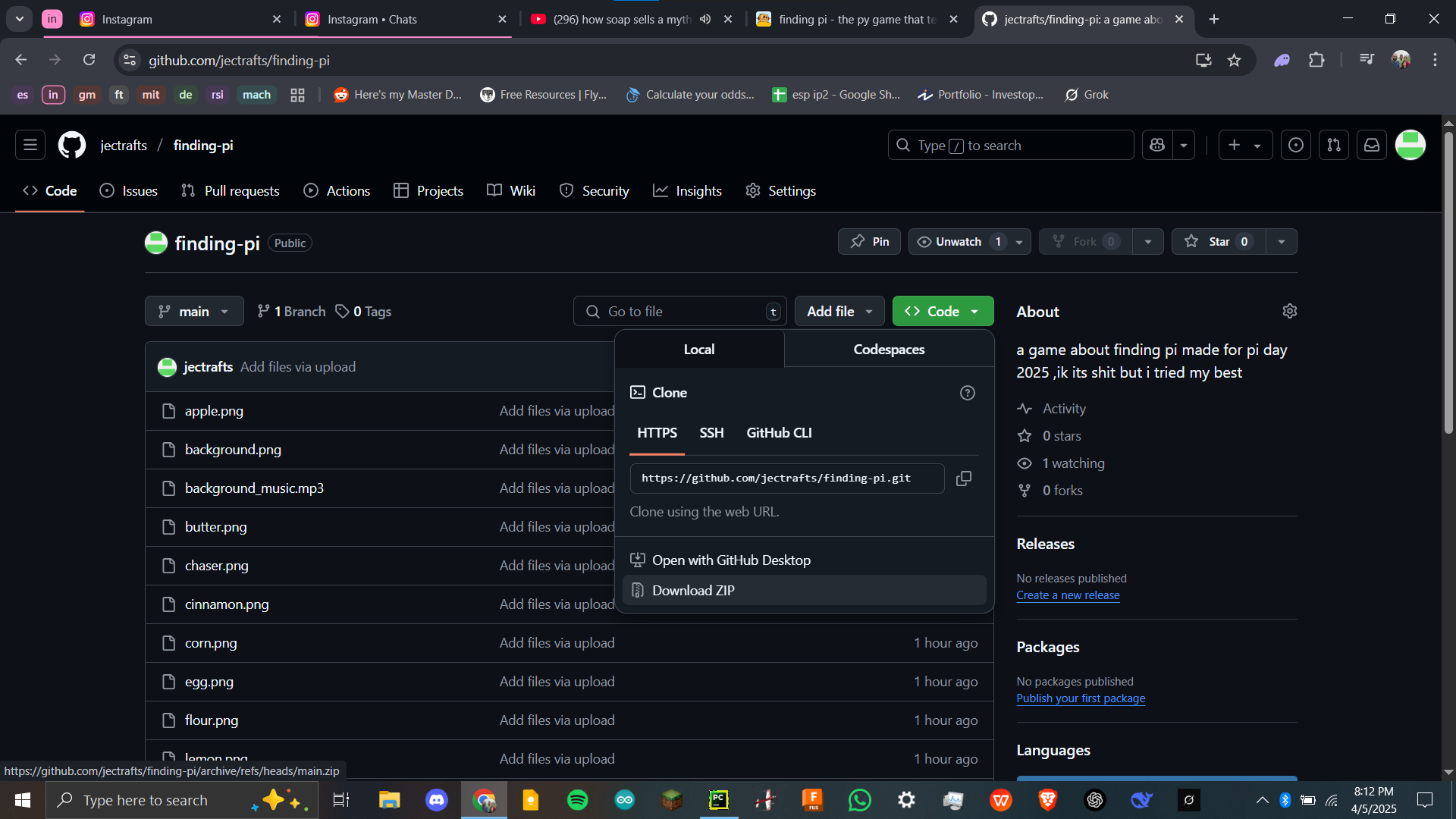Go to the Issues tab
The image size is (1456, 819).
[129, 191]
